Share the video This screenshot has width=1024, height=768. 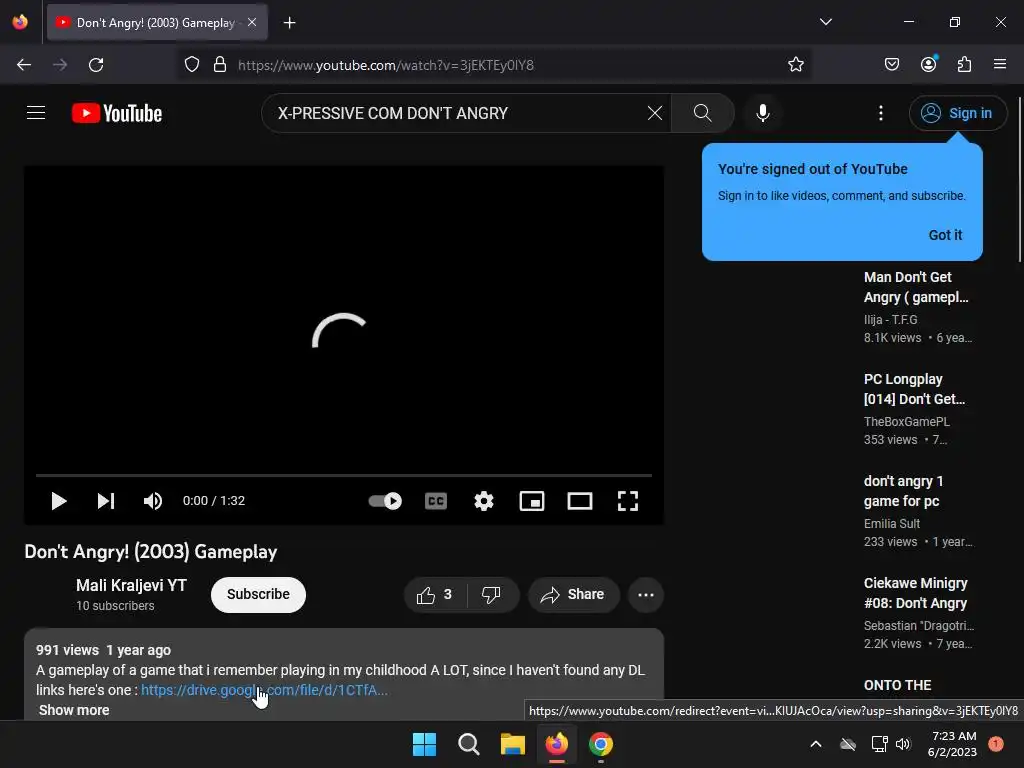tap(573, 594)
